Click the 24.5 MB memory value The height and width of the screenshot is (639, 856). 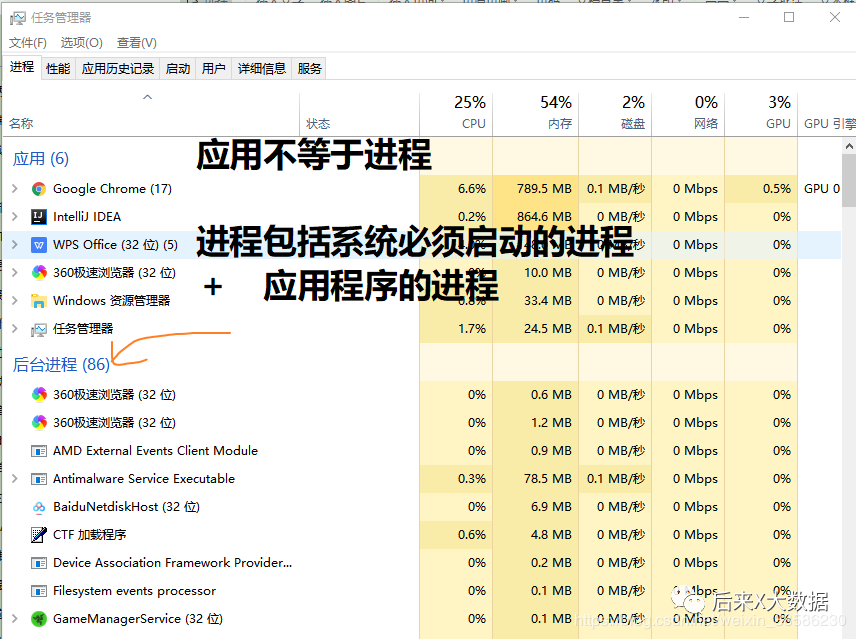pyautogui.click(x=548, y=329)
